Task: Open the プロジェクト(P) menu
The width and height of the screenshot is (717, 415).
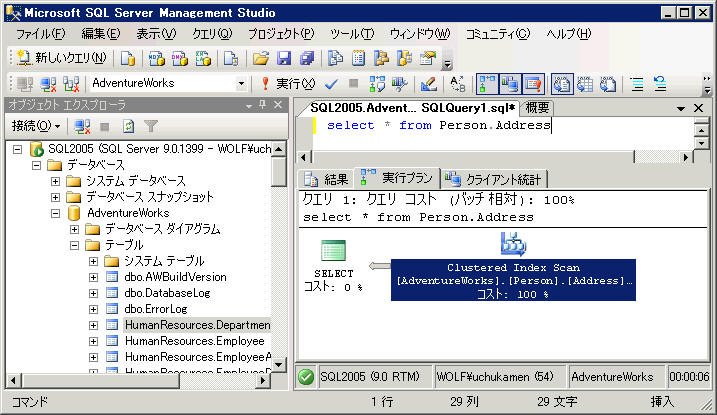Action: click(281, 34)
